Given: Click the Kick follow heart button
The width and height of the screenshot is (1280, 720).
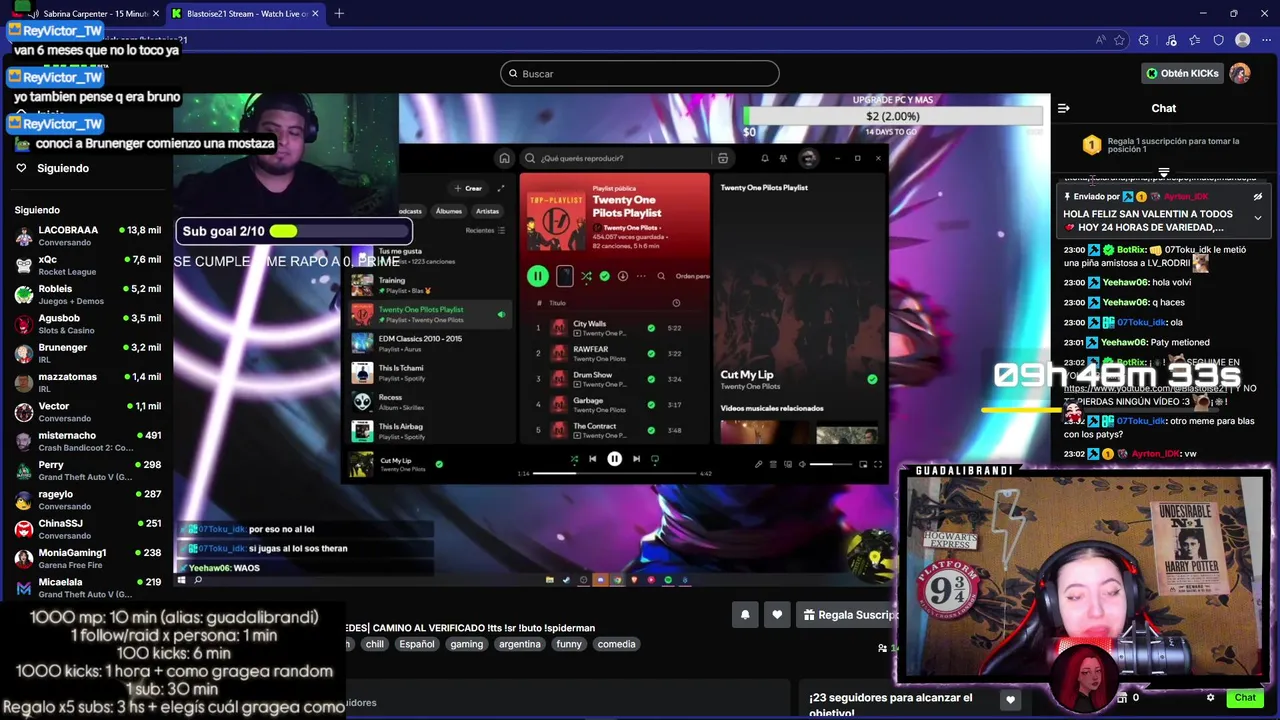Looking at the screenshot, I should click(777, 615).
